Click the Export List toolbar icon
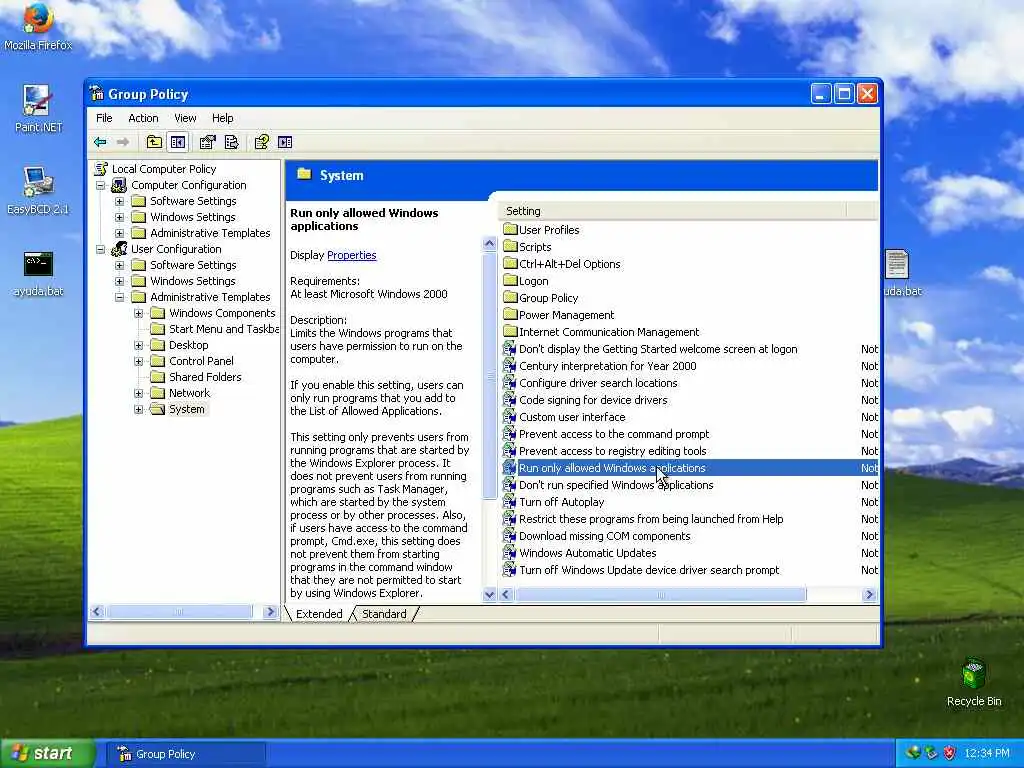Viewport: 1024px width, 768px height. 231,142
